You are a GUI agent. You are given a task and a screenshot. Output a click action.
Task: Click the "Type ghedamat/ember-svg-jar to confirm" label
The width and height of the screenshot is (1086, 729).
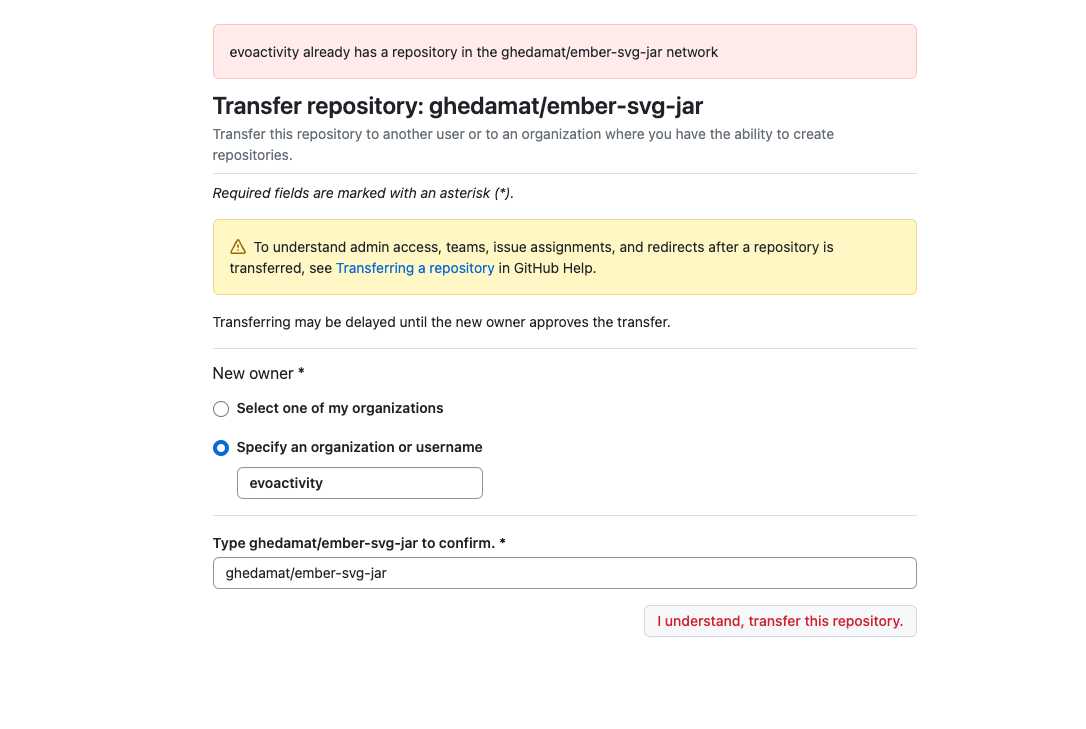click(x=358, y=542)
